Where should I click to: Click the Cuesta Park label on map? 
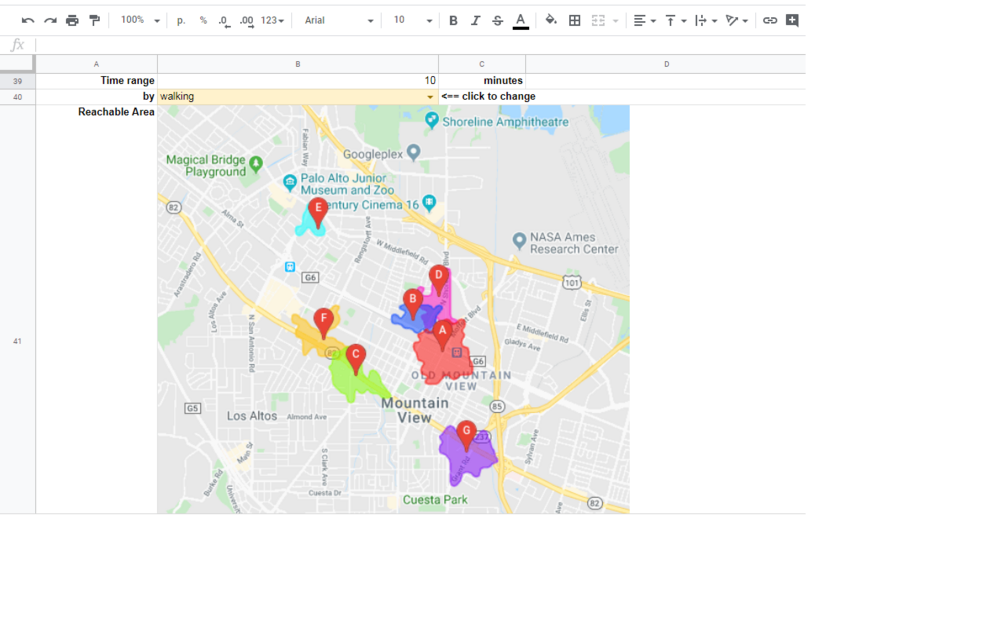click(x=435, y=500)
